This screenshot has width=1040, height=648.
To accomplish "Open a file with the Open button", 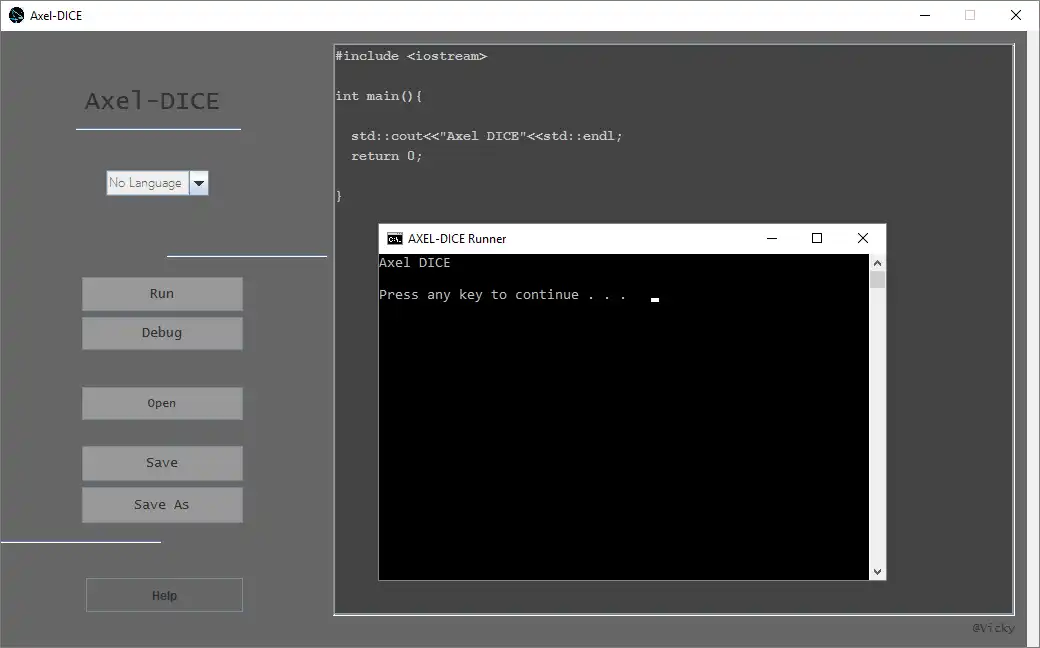I will coord(162,403).
